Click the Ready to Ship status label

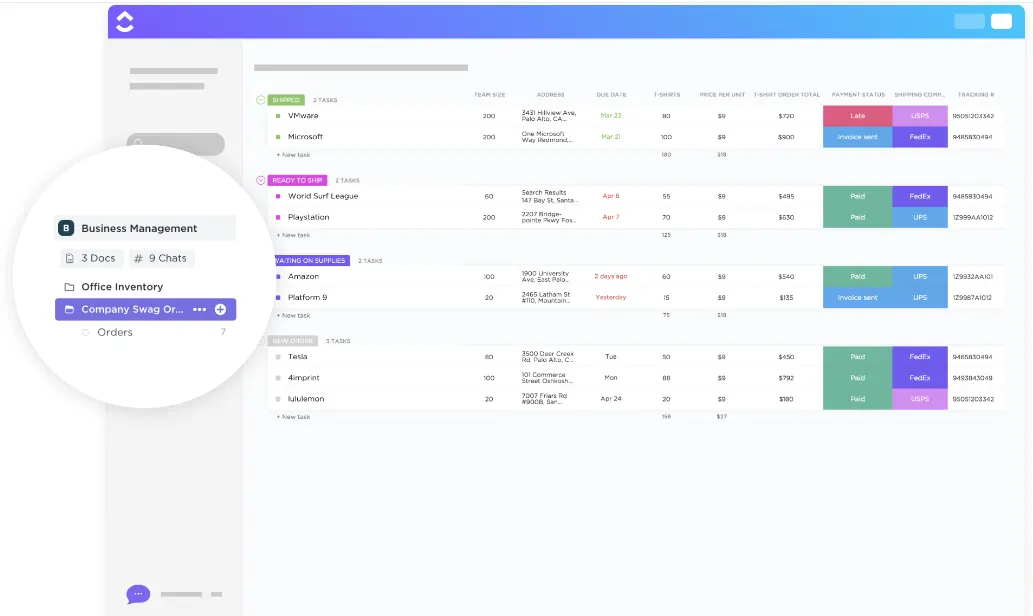pos(297,181)
